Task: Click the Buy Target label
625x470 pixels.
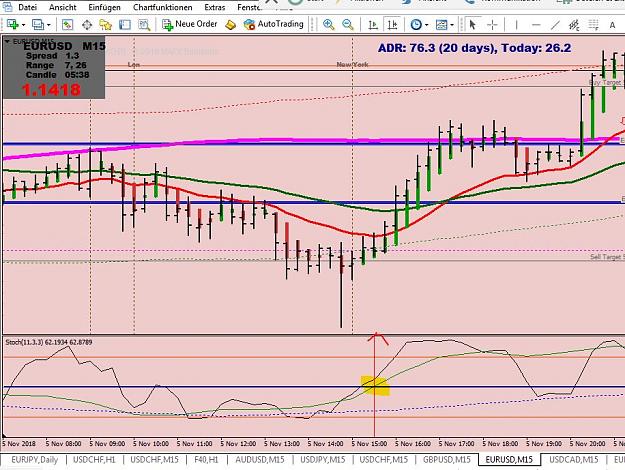Action: point(606,82)
